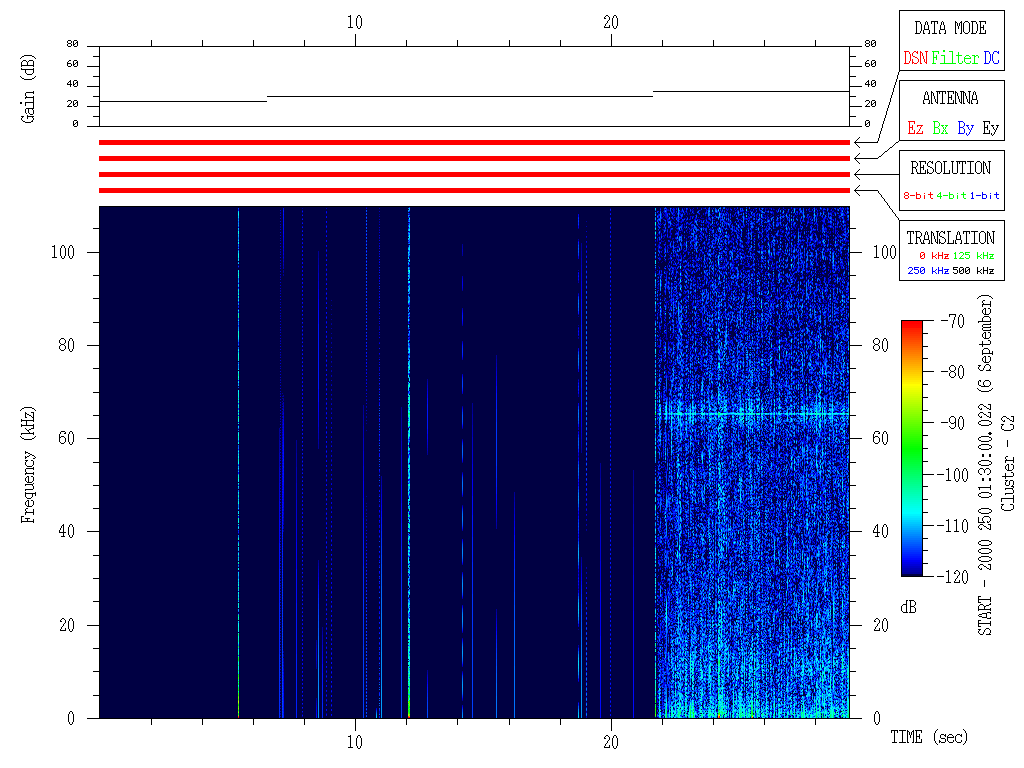Click the blue 1-bit resolution label

[x=986, y=195]
